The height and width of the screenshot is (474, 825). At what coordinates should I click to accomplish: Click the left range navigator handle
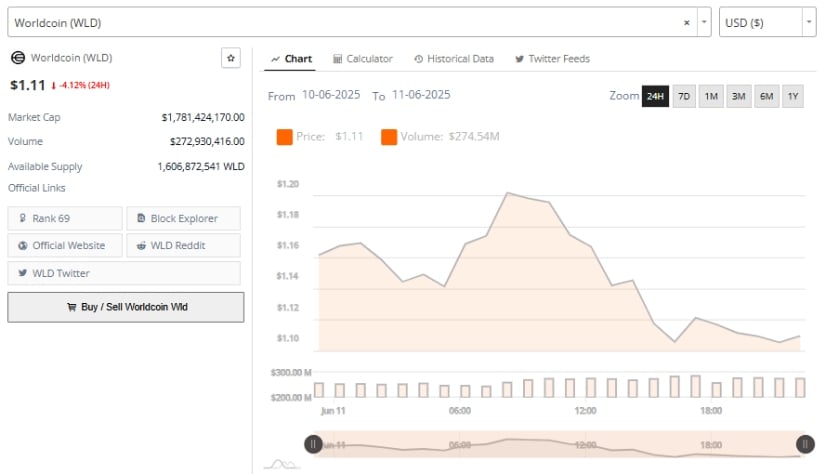pyautogui.click(x=313, y=445)
